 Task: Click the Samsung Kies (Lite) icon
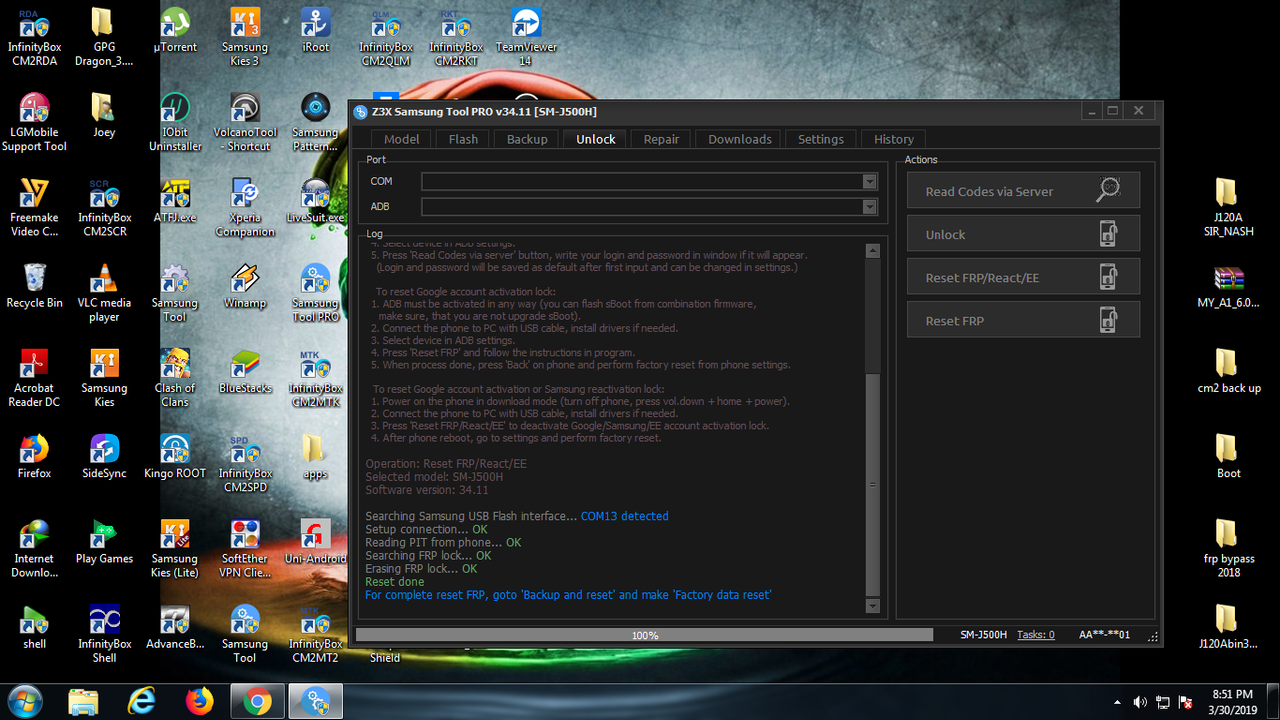click(x=175, y=549)
